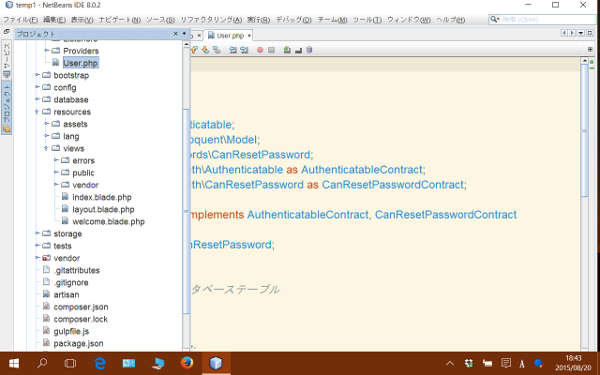
Task: Open the ウィンドウ(W) menu
Action: (409, 20)
